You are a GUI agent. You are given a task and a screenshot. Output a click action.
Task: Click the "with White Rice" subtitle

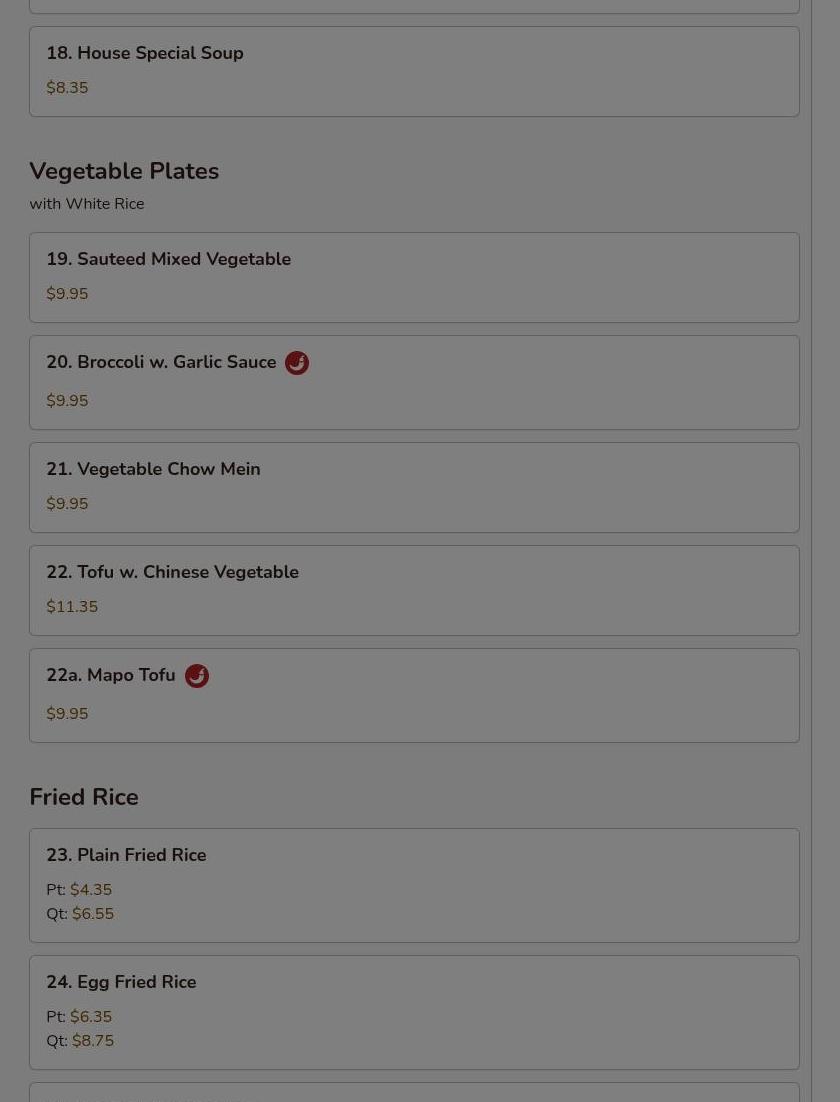(87, 204)
